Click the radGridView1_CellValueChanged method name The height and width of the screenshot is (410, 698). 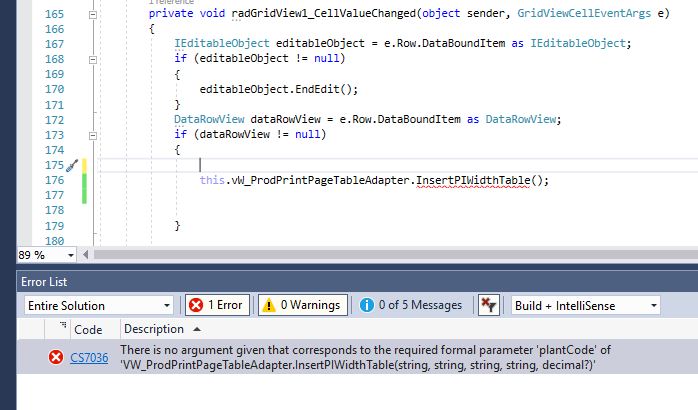[x=324, y=13]
